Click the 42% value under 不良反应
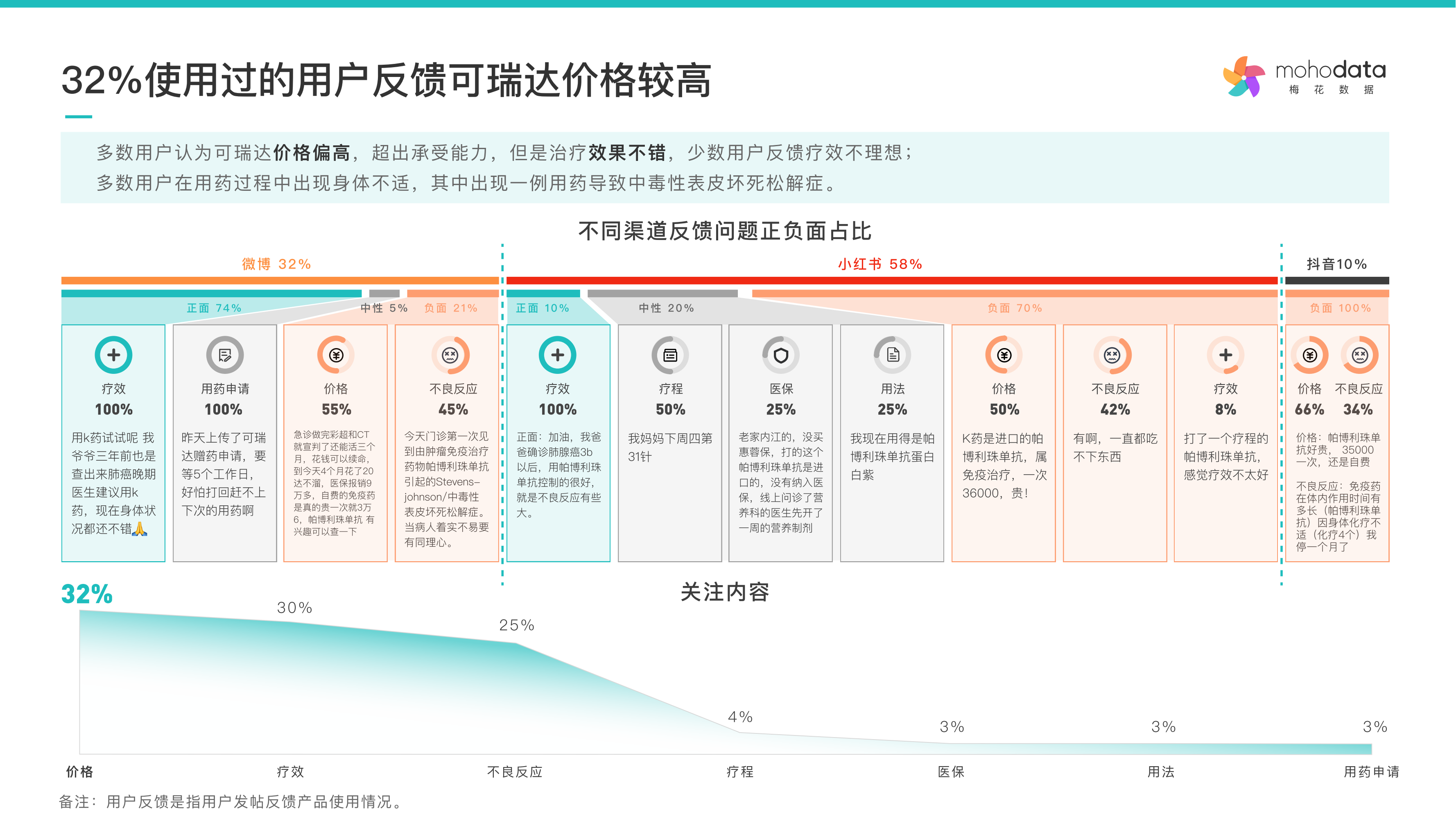1456x819 pixels. 1115,409
